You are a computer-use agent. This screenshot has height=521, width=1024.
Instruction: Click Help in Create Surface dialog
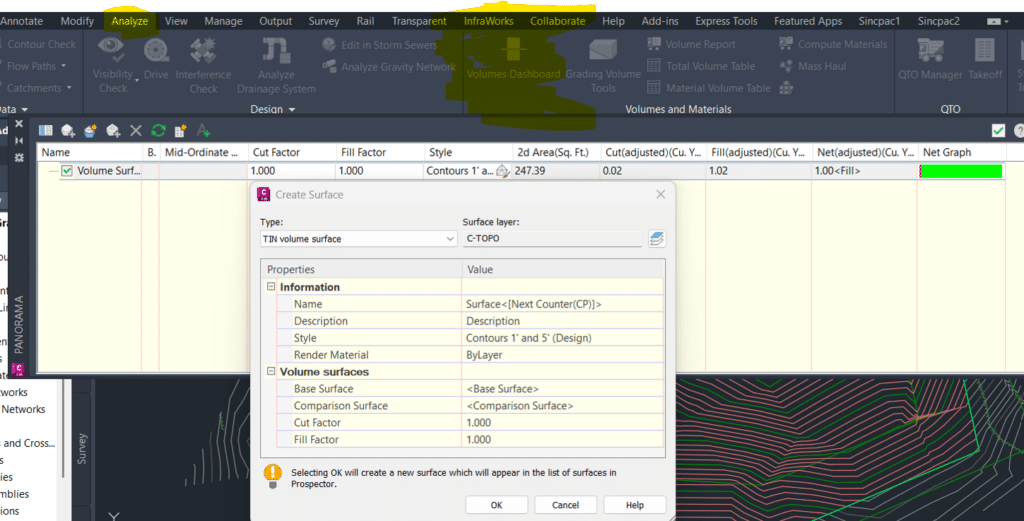(x=635, y=505)
